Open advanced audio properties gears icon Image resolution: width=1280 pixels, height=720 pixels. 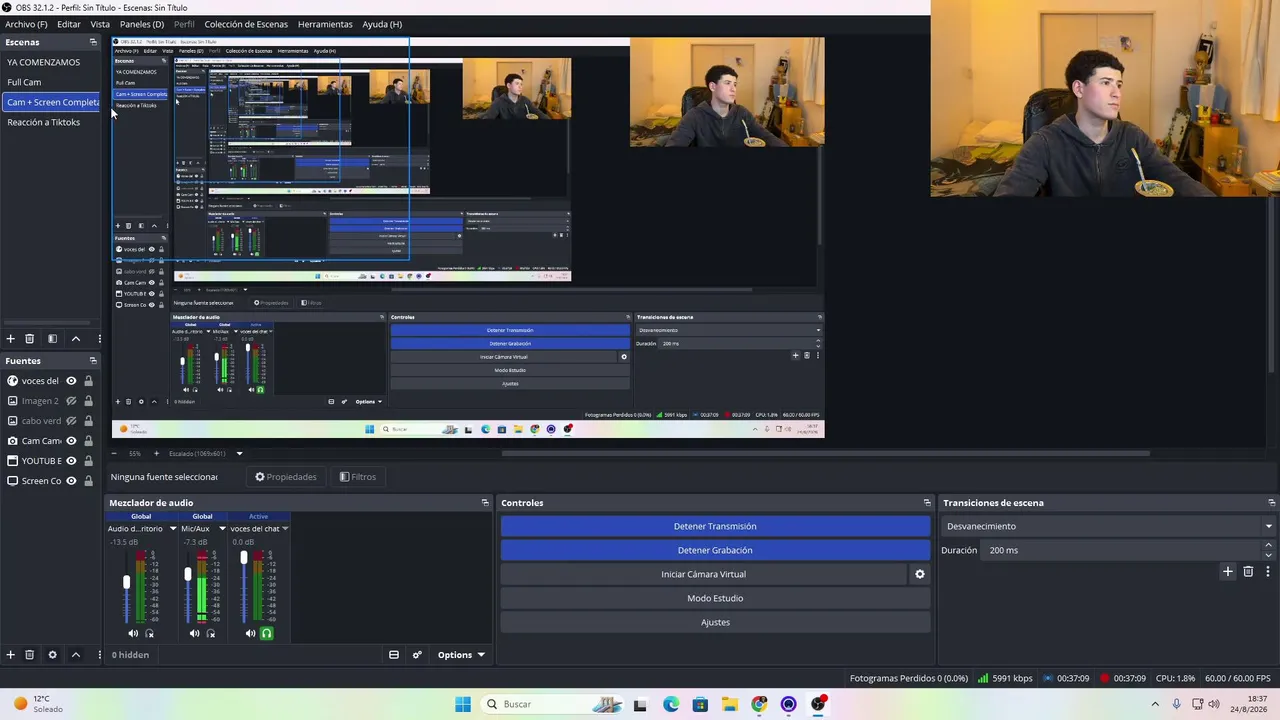pyautogui.click(x=417, y=655)
